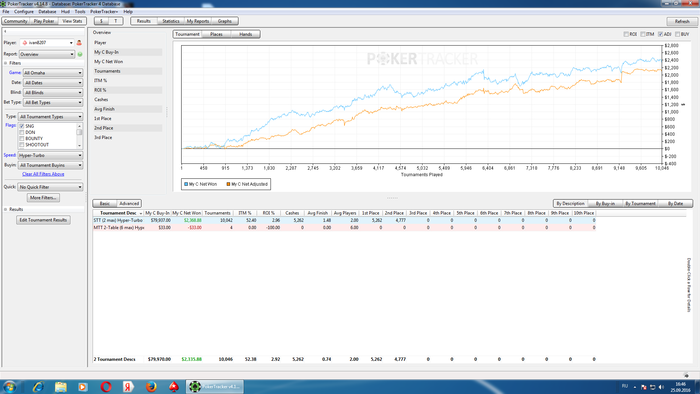The width and height of the screenshot is (700, 394).
Task: Click the volume icon in system tray
Action: (x=662, y=387)
